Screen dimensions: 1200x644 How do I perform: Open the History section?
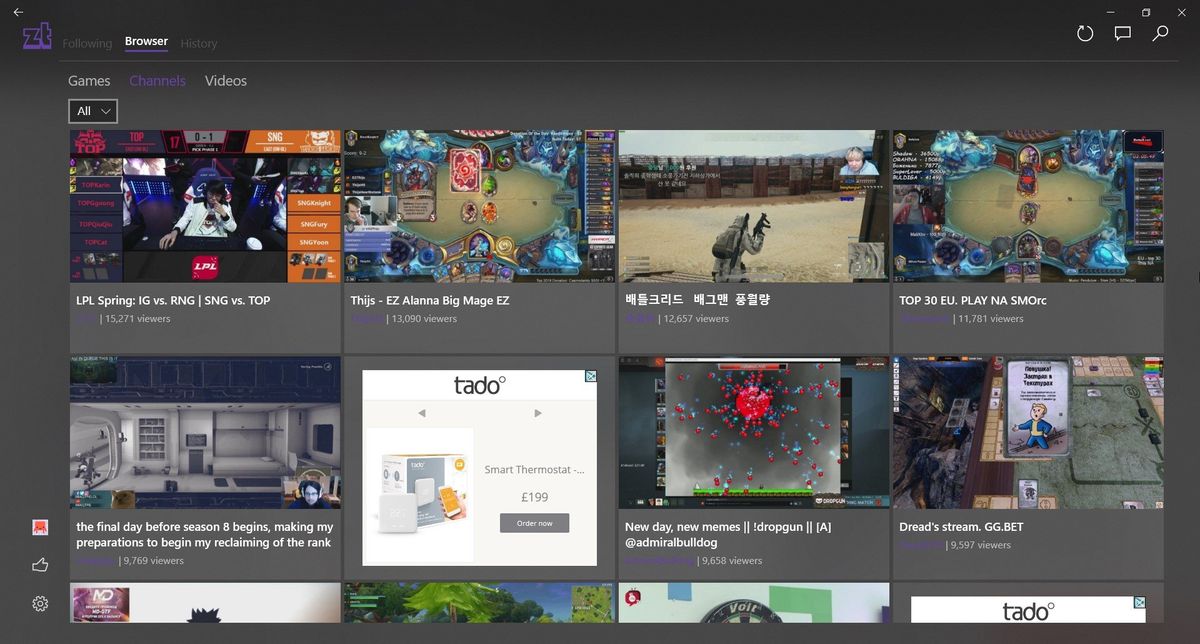click(x=198, y=43)
